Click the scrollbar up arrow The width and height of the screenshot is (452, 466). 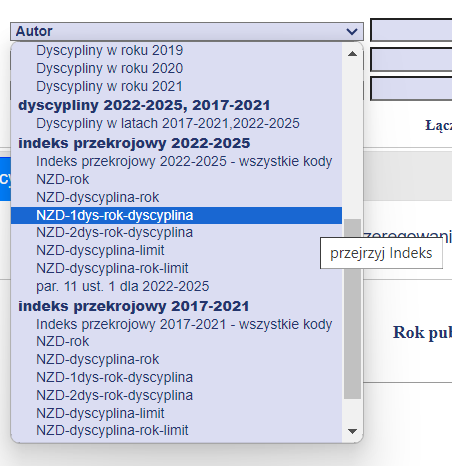tap(352, 54)
